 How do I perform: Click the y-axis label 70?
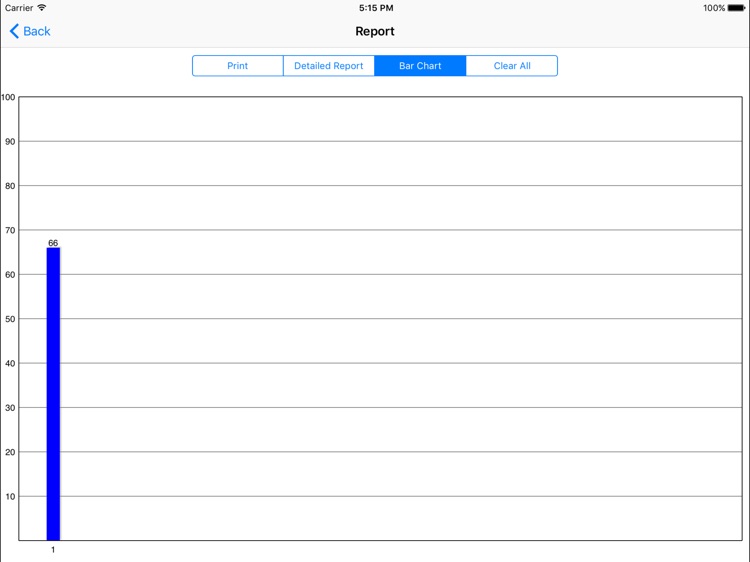(10, 231)
